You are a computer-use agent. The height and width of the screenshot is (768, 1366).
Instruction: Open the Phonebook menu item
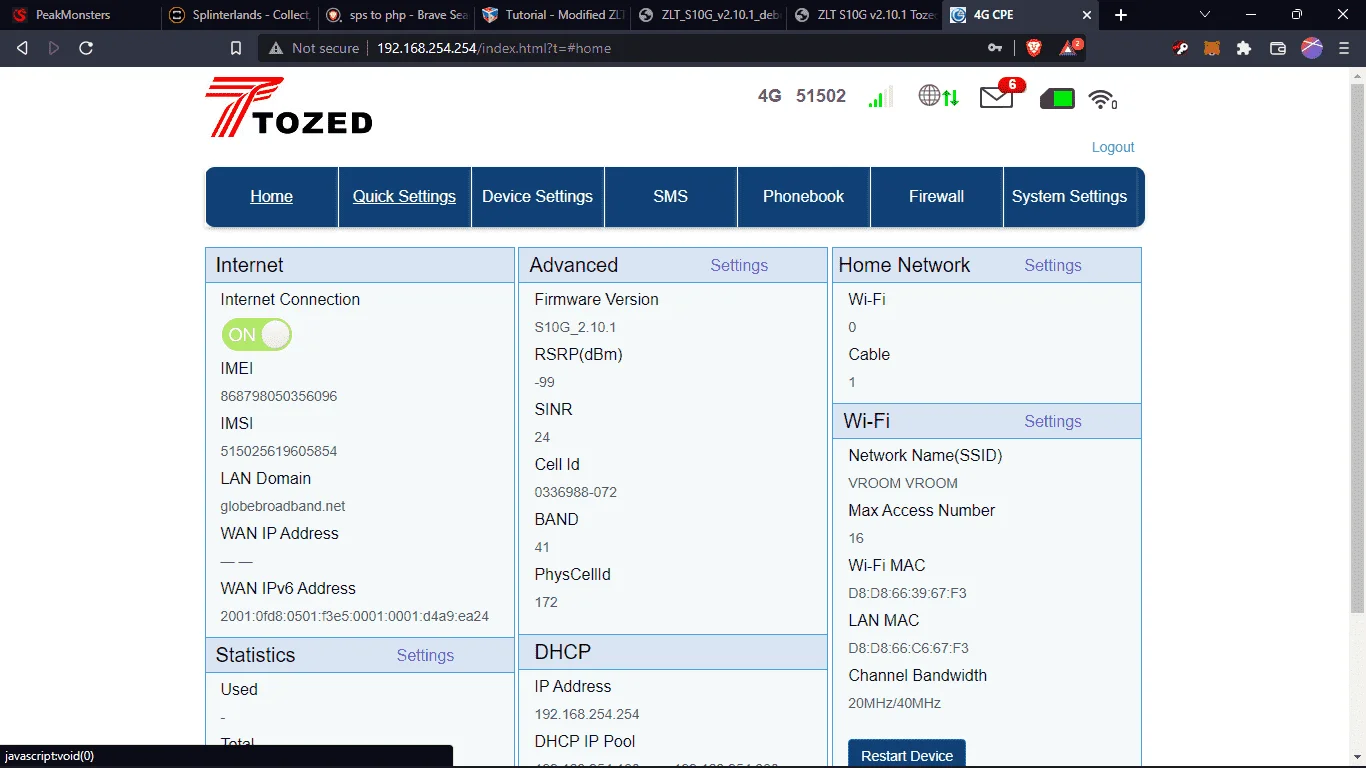tap(803, 197)
